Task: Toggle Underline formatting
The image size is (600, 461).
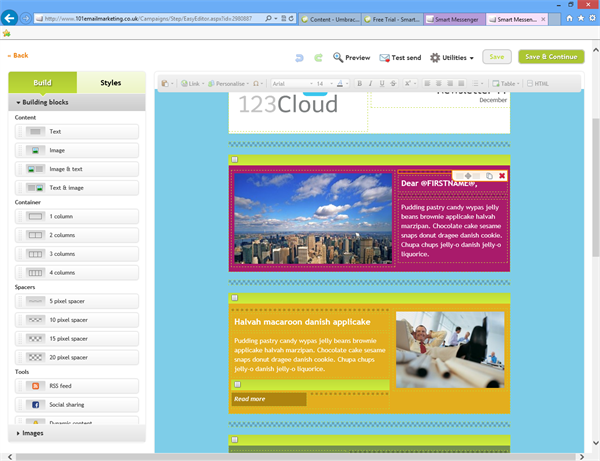Action: [382, 83]
